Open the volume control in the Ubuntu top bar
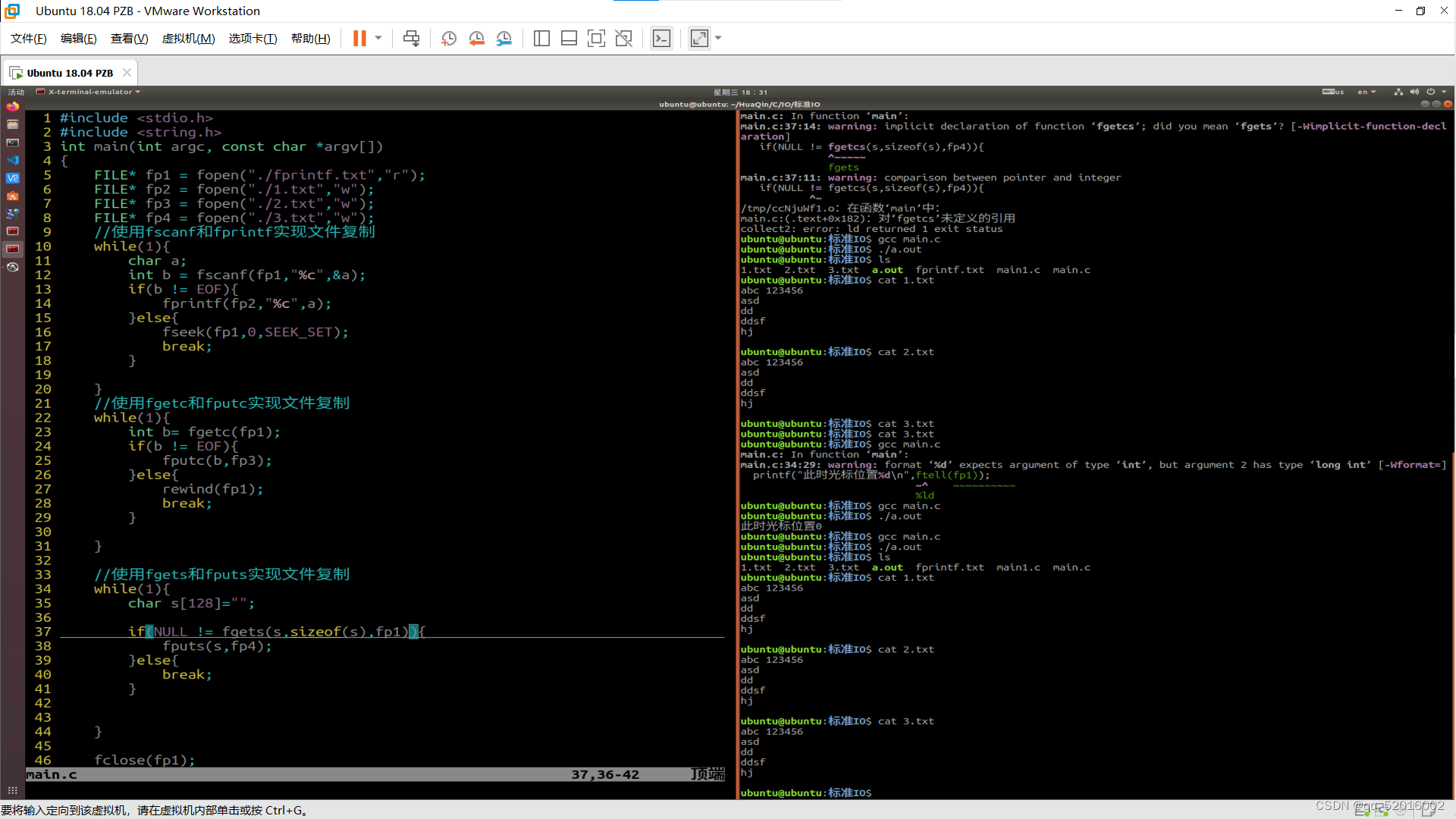 click(x=1414, y=92)
